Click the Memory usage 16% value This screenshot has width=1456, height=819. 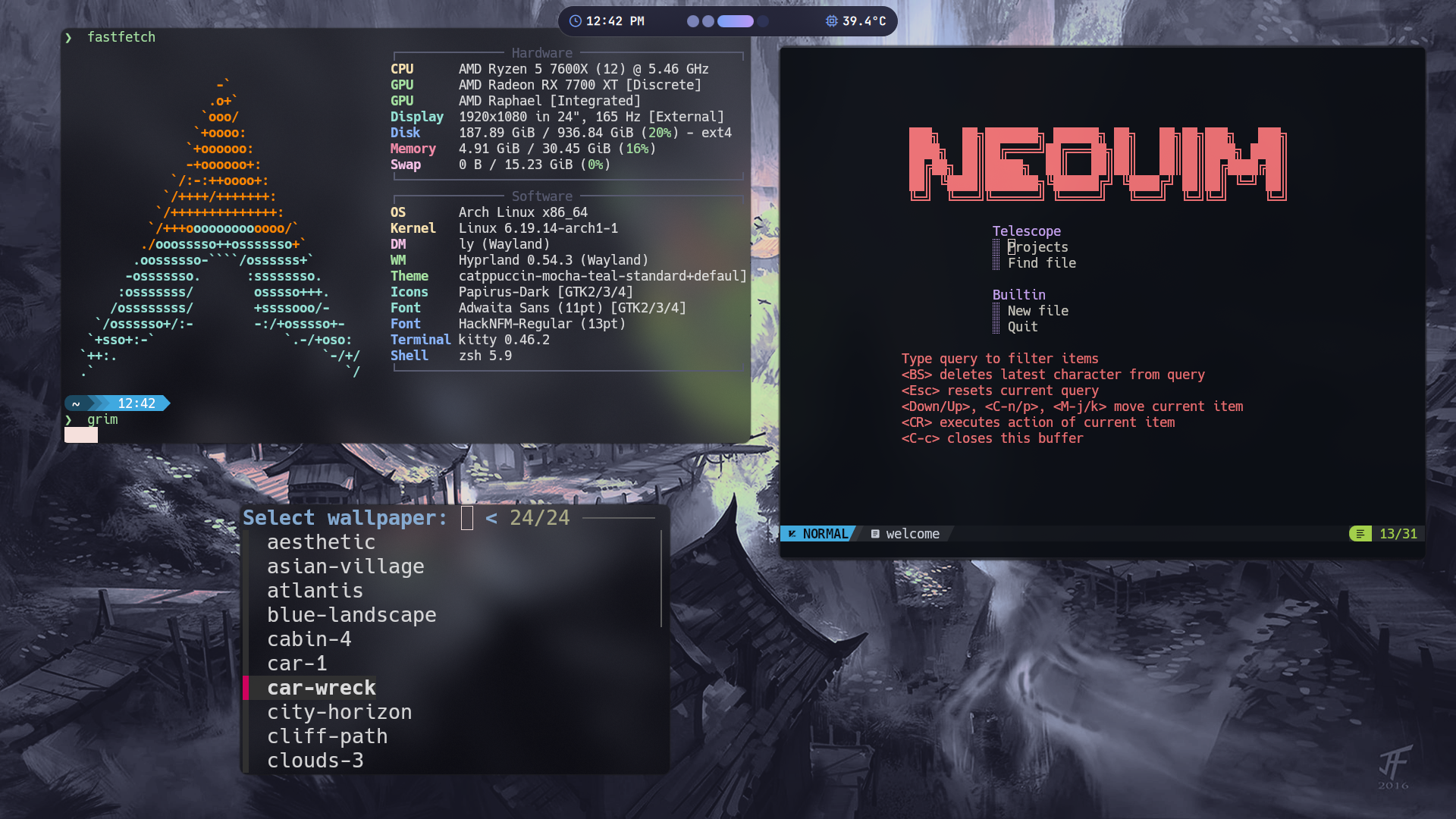pyautogui.click(x=637, y=149)
